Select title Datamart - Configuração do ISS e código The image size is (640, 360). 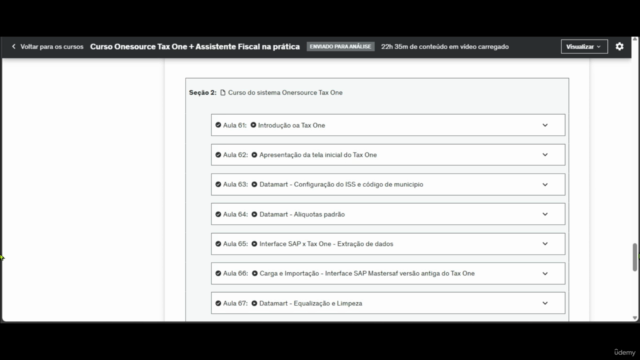click(x=341, y=184)
